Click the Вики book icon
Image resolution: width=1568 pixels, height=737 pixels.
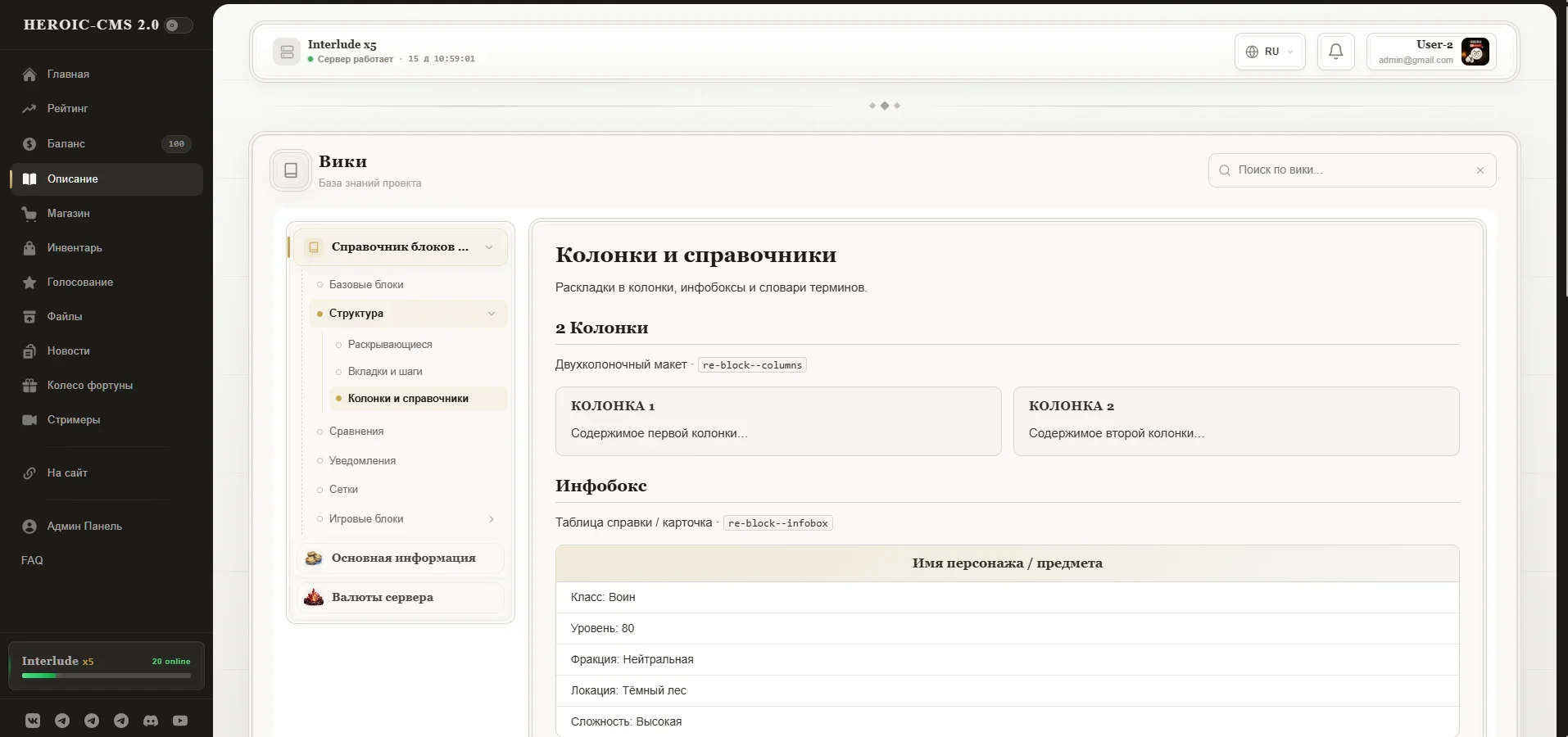coord(291,170)
